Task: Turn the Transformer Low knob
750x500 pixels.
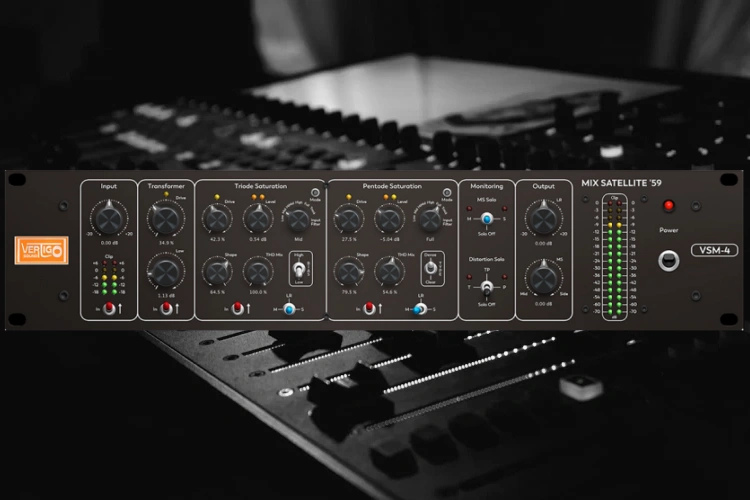Action: [x=166, y=272]
